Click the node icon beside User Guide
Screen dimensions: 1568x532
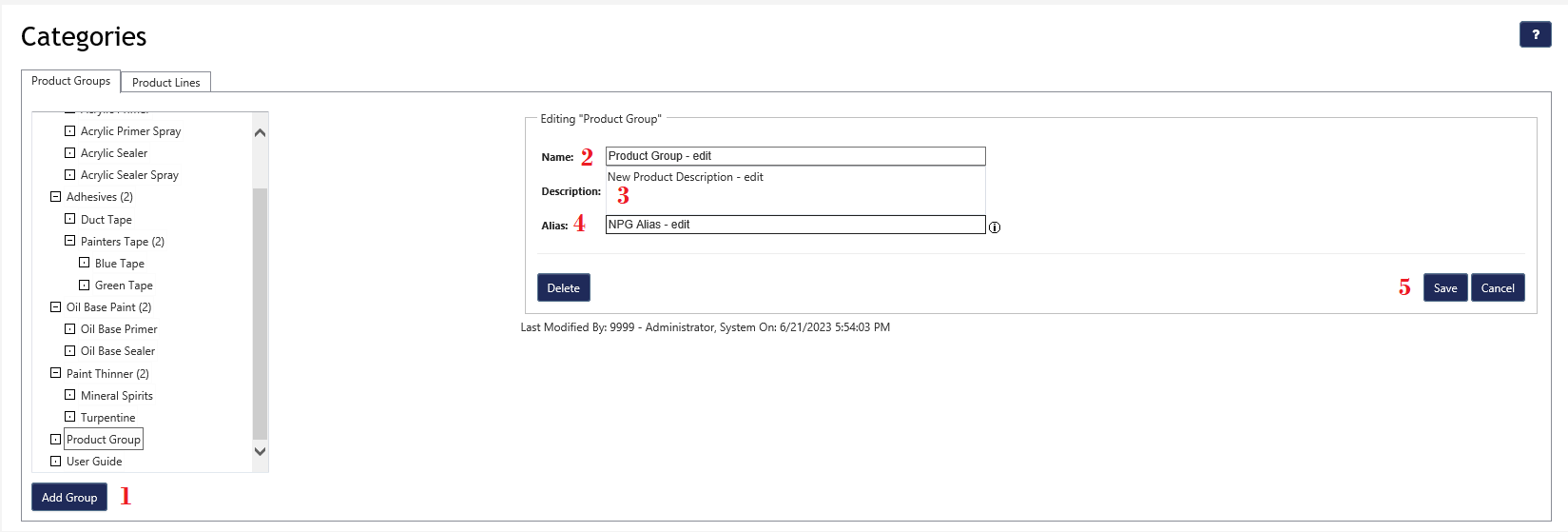tap(55, 462)
